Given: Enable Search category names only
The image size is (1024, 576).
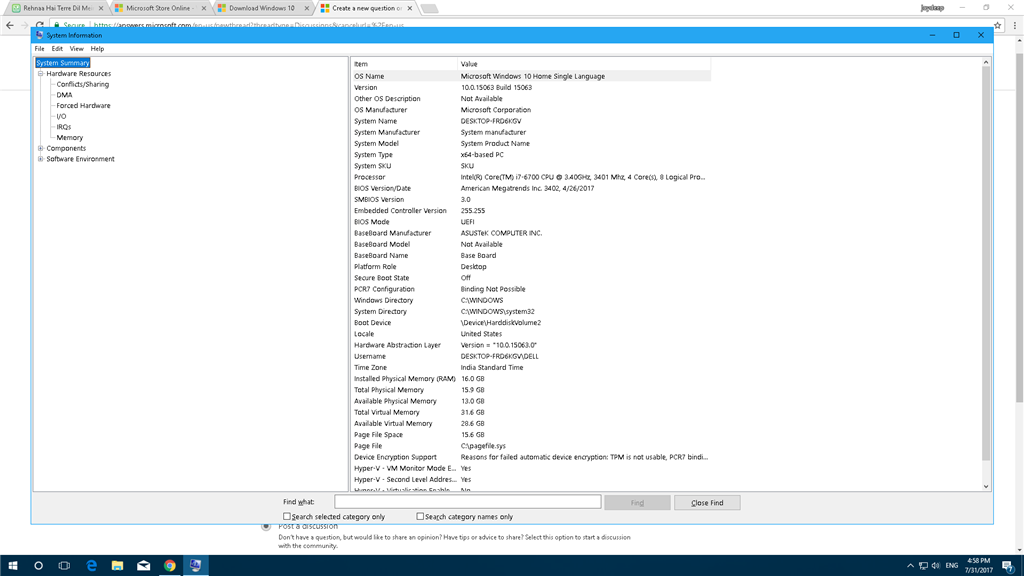Looking at the screenshot, I should pyautogui.click(x=420, y=517).
